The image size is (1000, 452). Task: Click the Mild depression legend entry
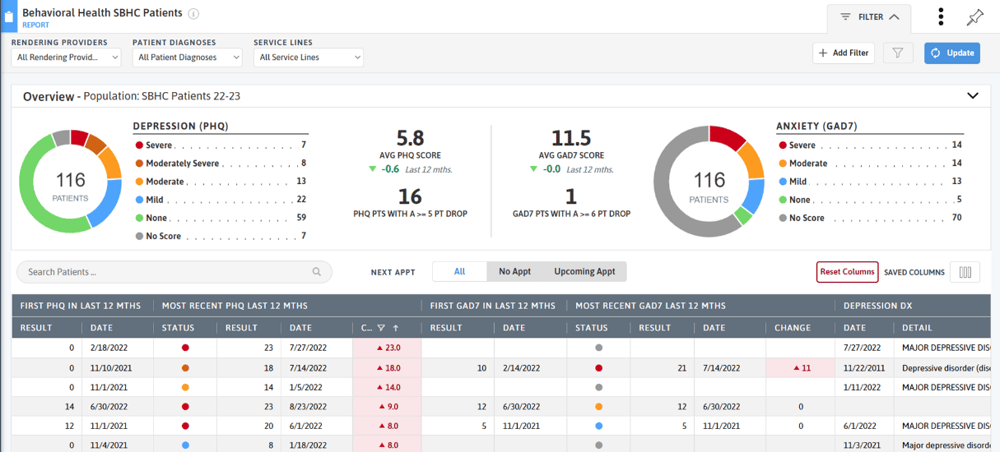tap(220, 200)
